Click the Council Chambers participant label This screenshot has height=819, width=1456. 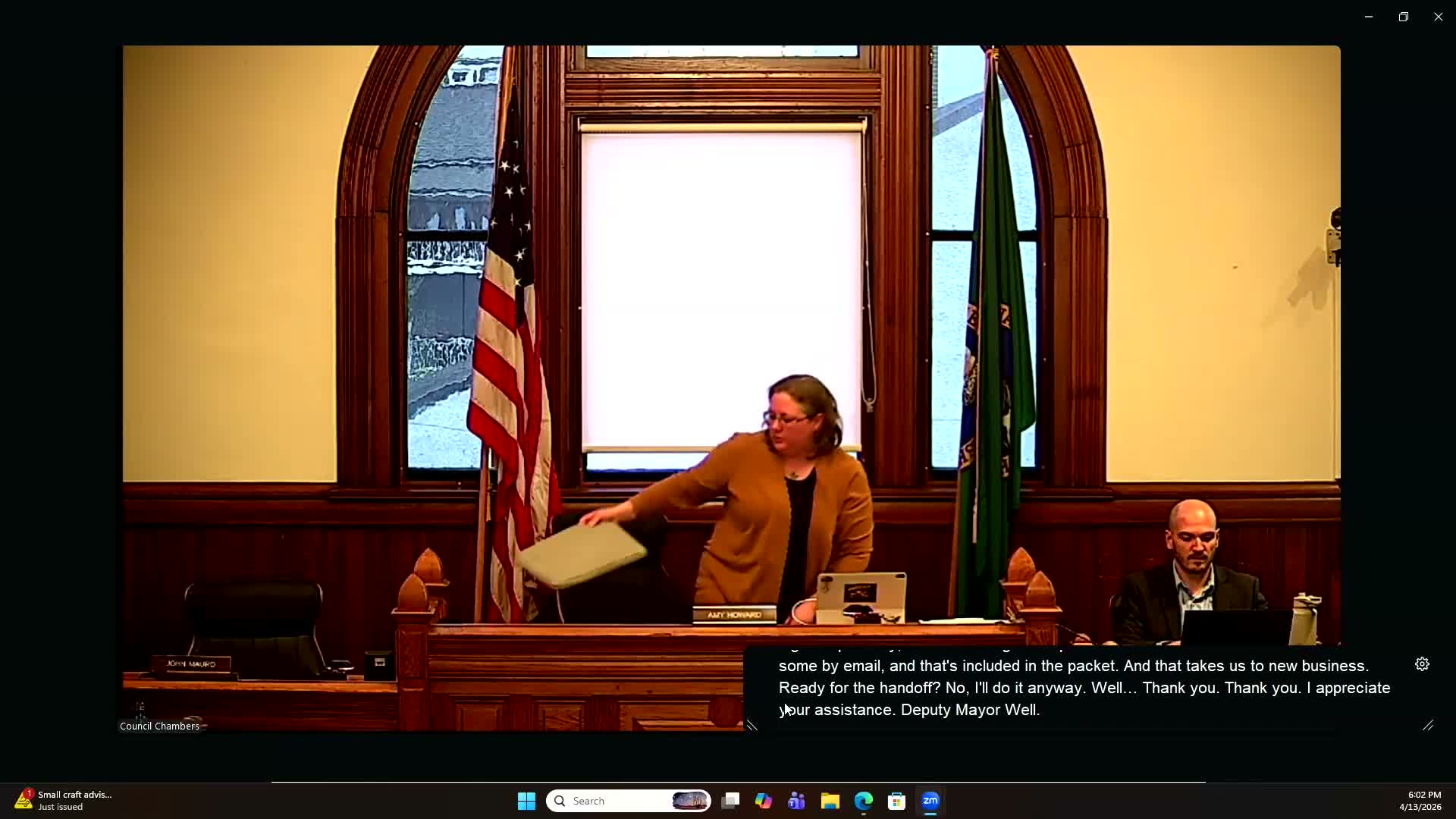click(160, 726)
